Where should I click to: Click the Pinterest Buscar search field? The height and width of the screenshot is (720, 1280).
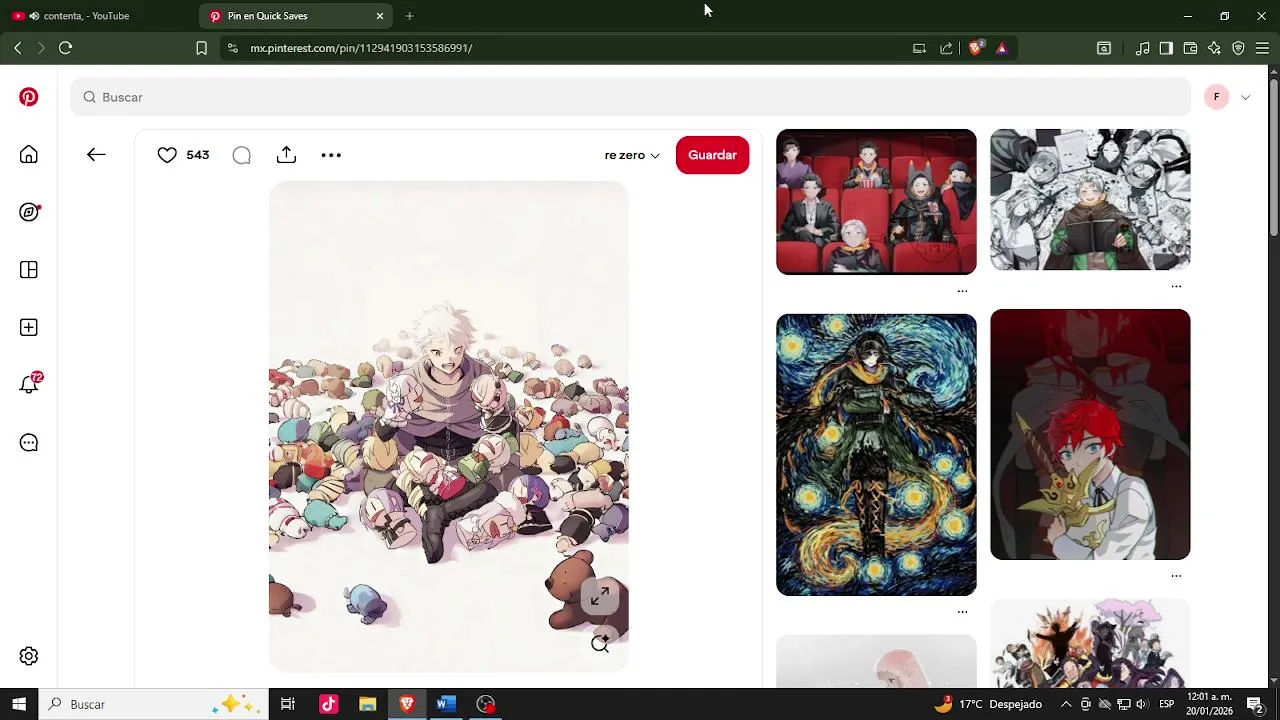pyautogui.click(x=631, y=97)
